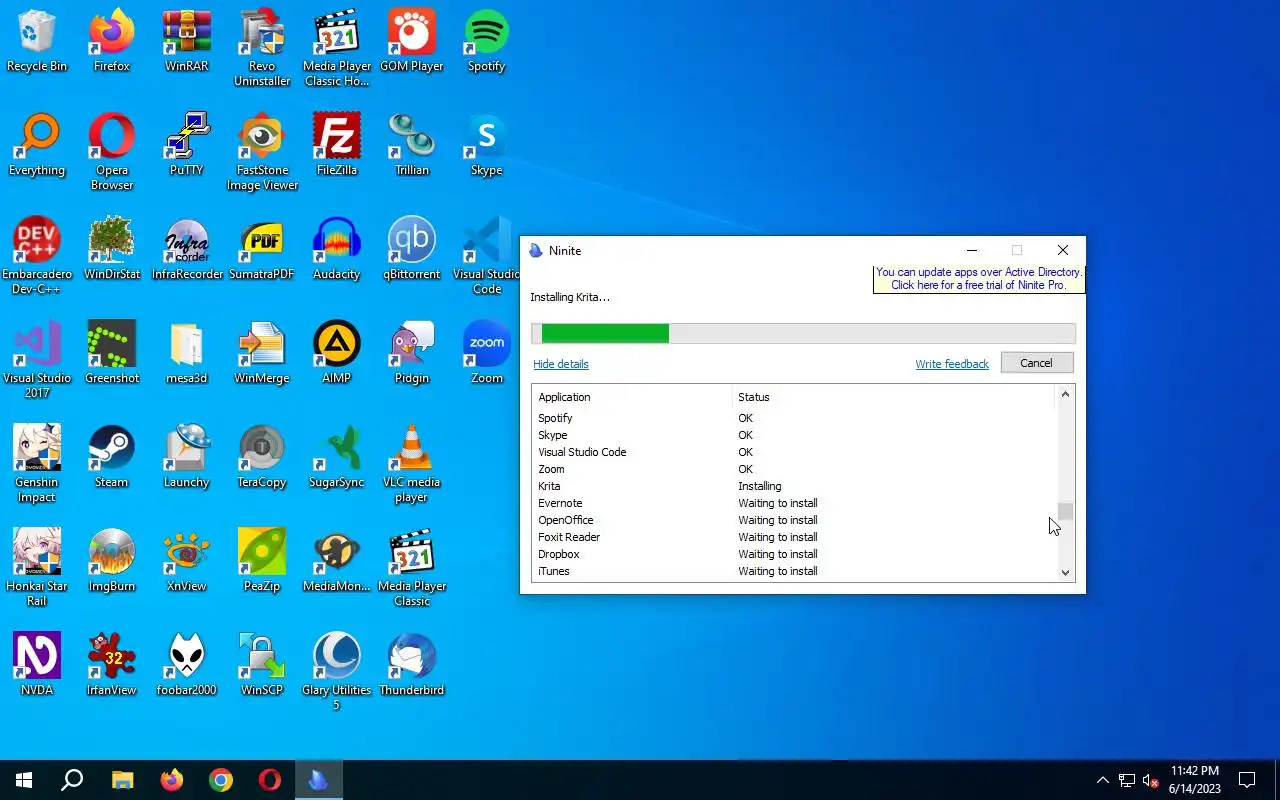This screenshot has width=1280, height=800.
Task: Open taskbar search magnifier
Action: (72, 780)
